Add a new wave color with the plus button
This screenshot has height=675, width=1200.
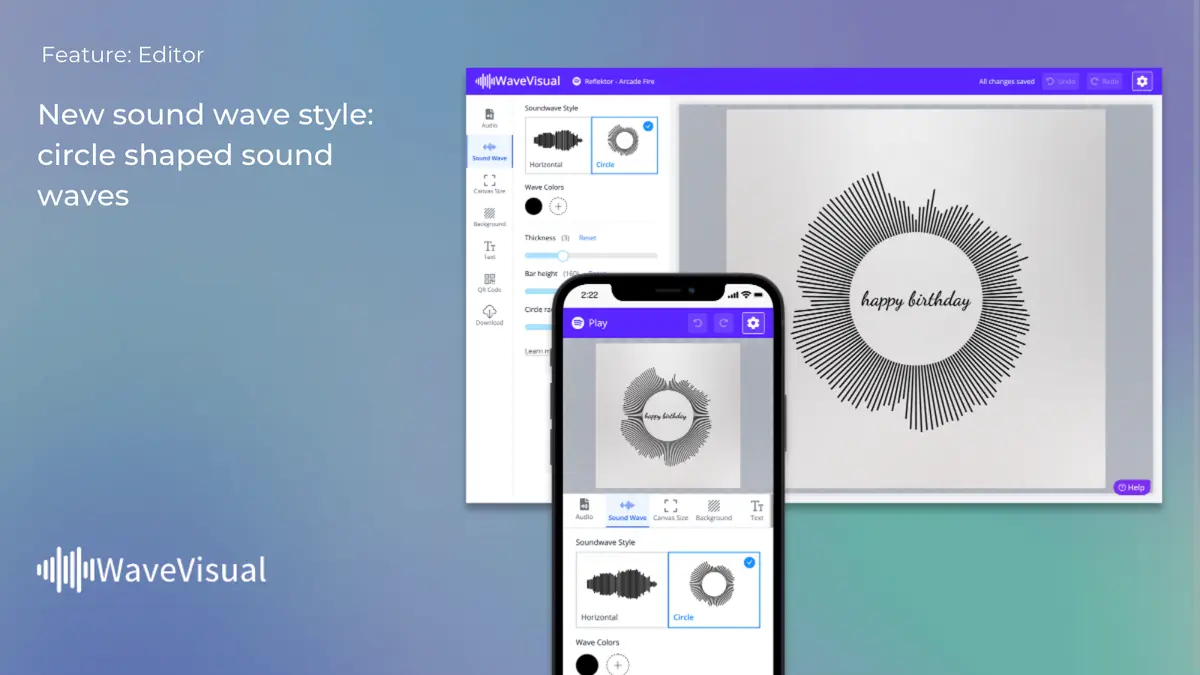[x=557, y=205]
